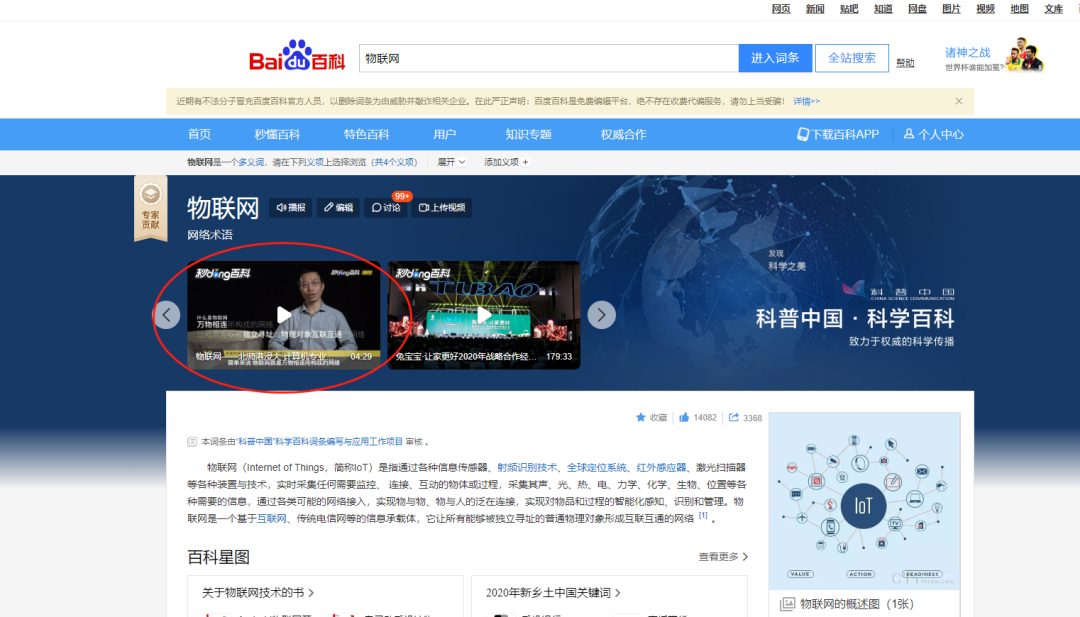The width and height of the screenshot is (1080, 617).
Task: Go to previous video with left arrow
Action: click(167, 315)
